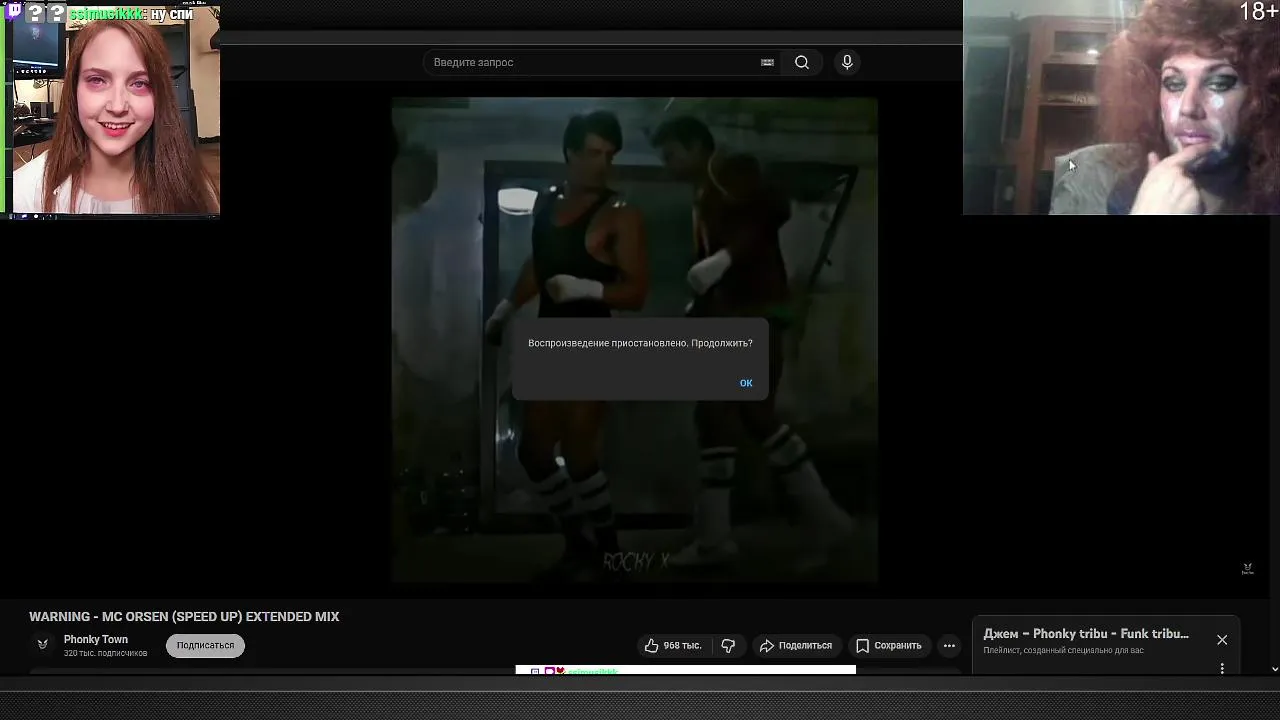Open the on-screen keyboard icon in search
The height and width of the screenshot is (720, 1280).
click(x=767, y=62)
